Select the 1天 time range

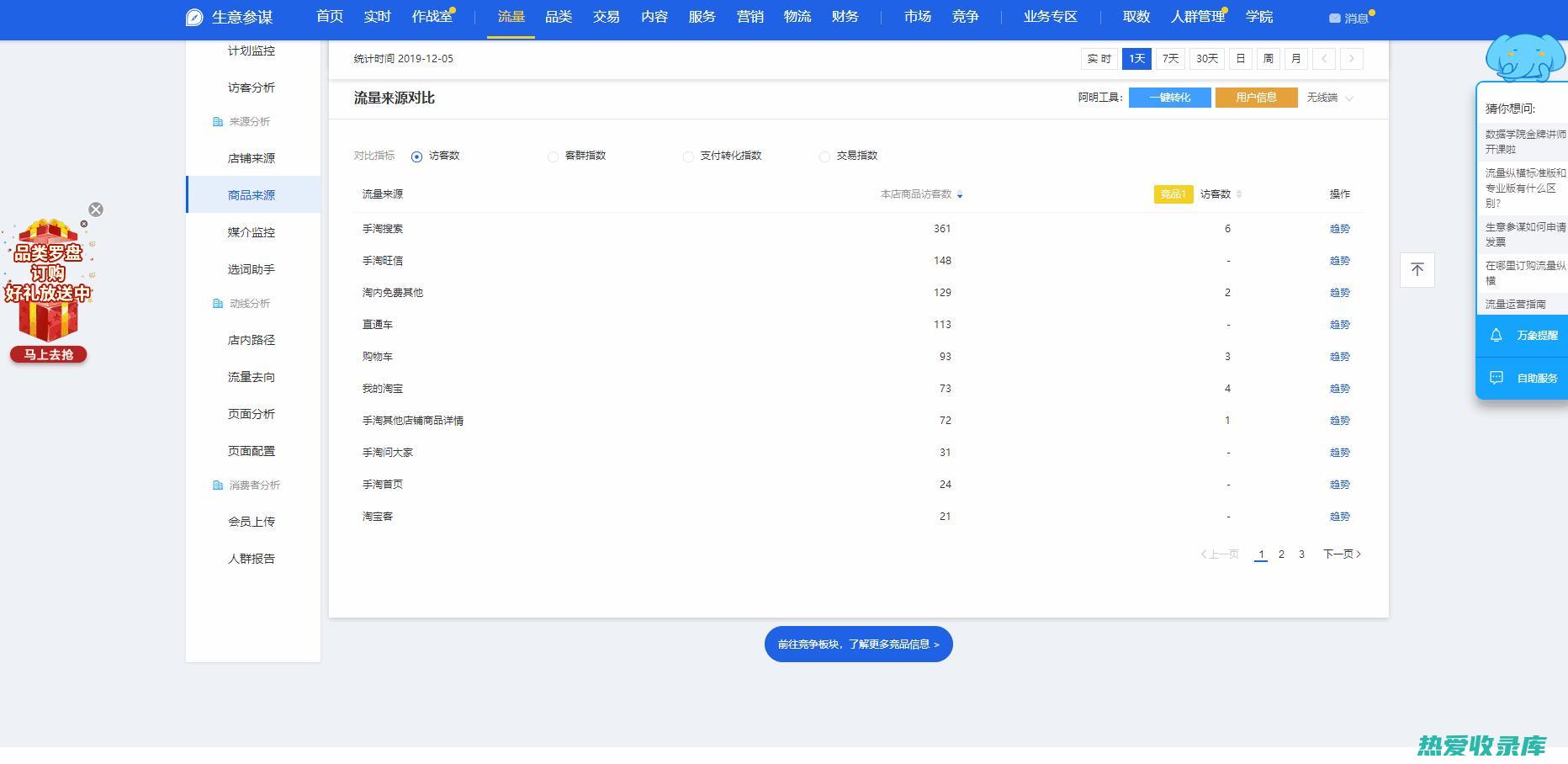[1136, 59]
